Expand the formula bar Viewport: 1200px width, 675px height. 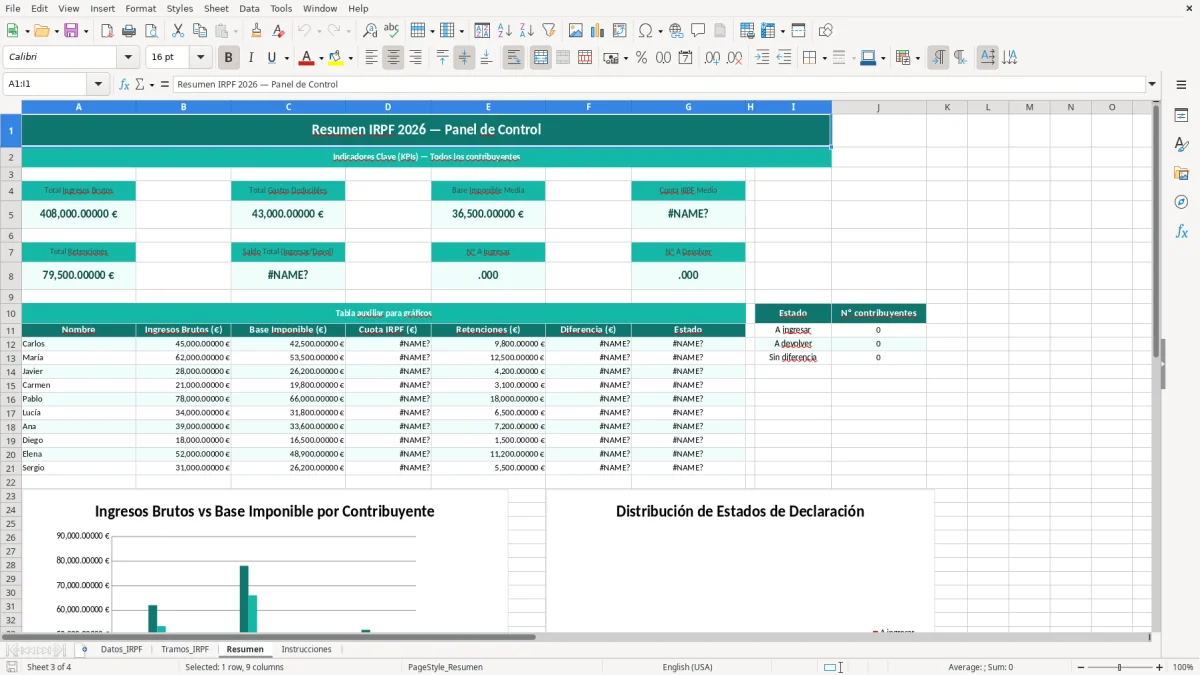click(x=1152, y=84)
